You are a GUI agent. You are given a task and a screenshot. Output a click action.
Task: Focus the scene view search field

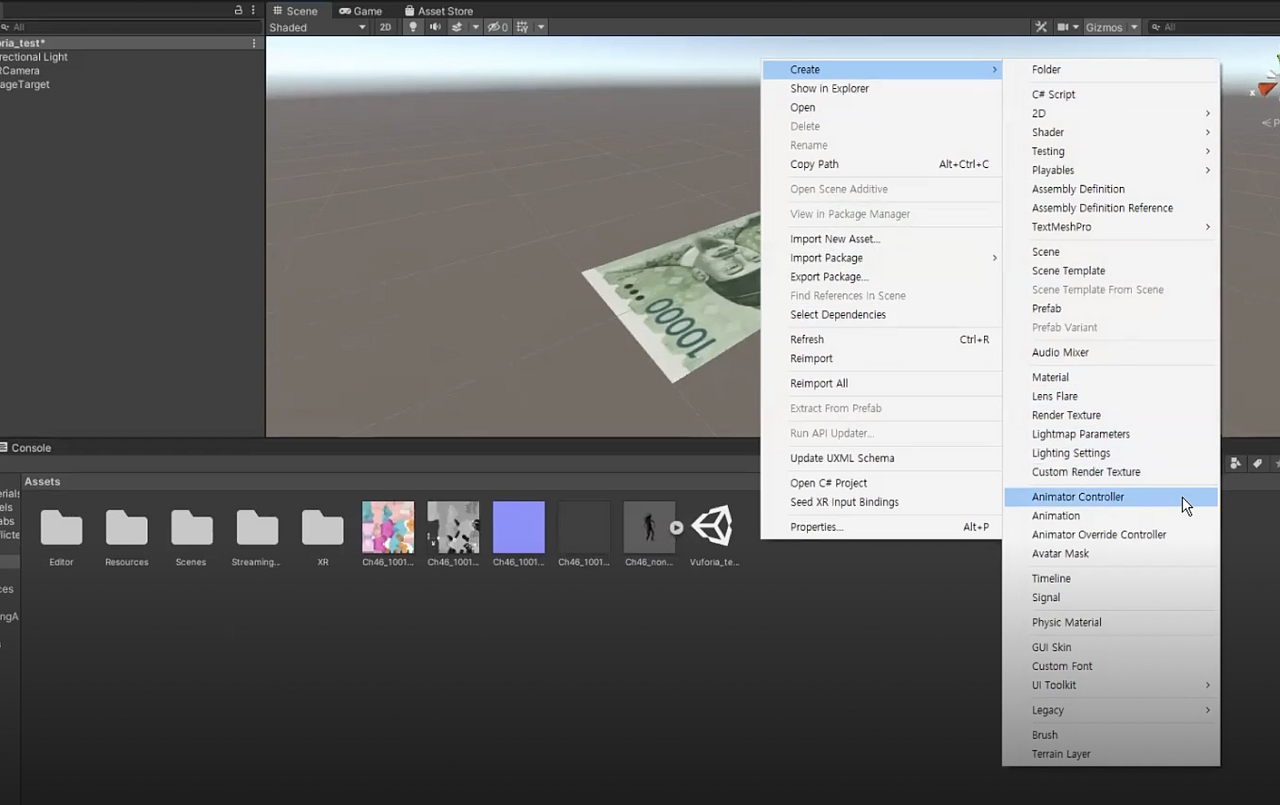point(1213,27)
